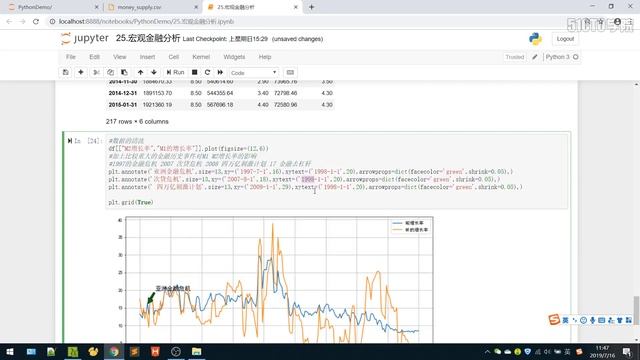Open the command palette keyboard icon
Screen dimensions: 640x360
point(290,72)
